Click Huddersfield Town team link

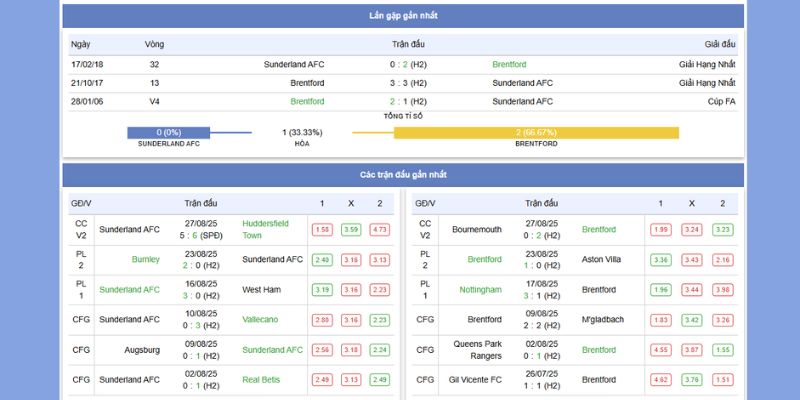265,229
